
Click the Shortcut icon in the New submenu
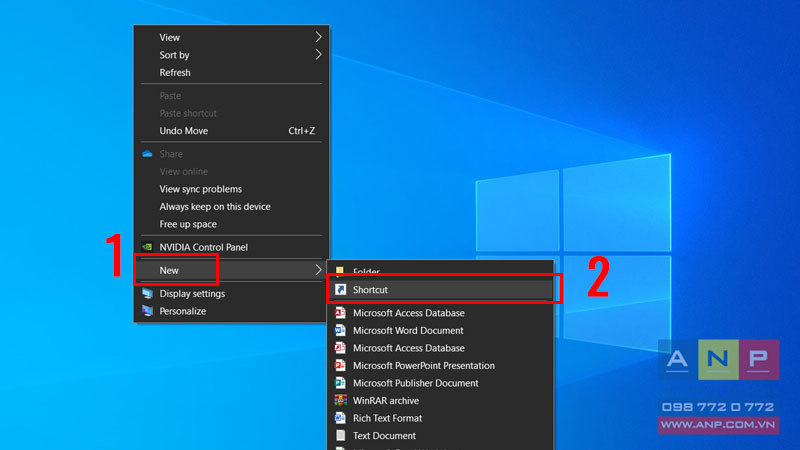(340, 289)
